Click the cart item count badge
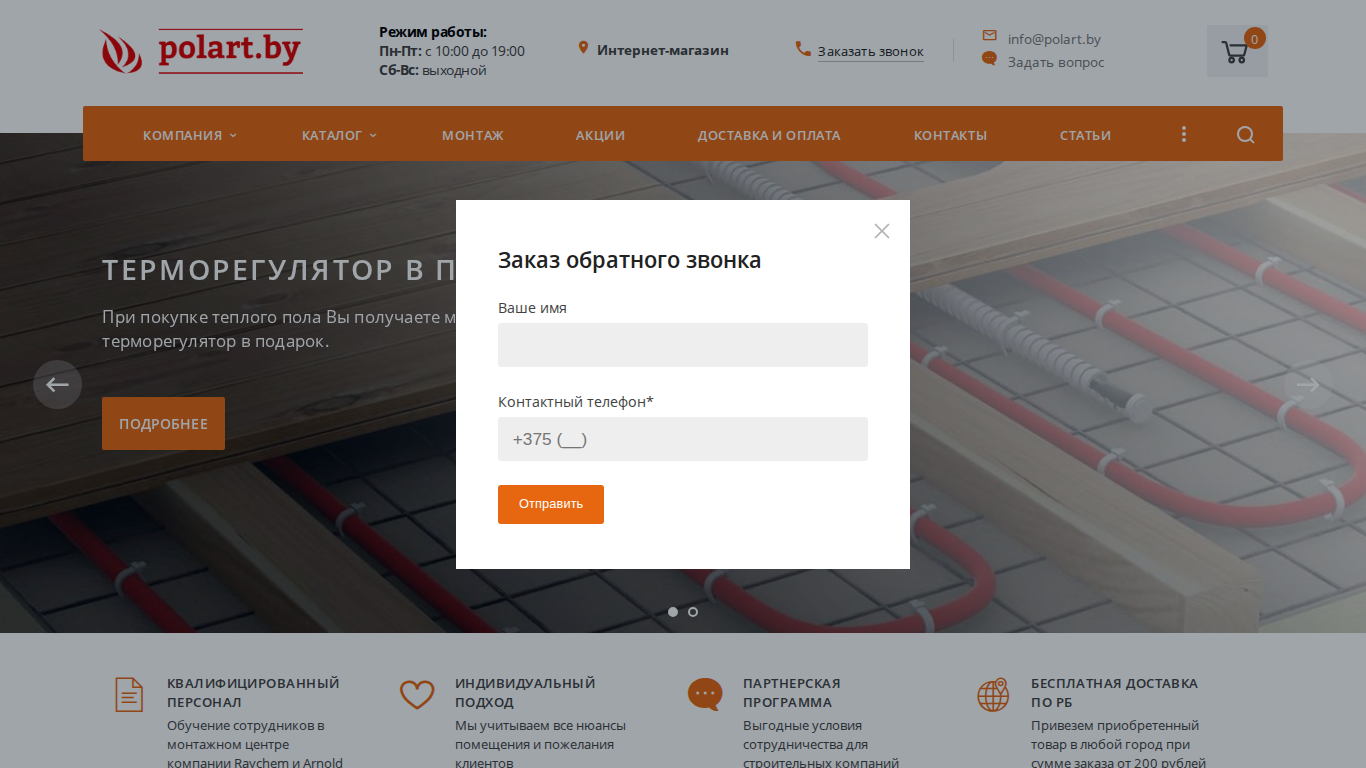Image resolution: width=1366 pixels, height=768 pixels. pyautogui.click(x=1255, y=38)
